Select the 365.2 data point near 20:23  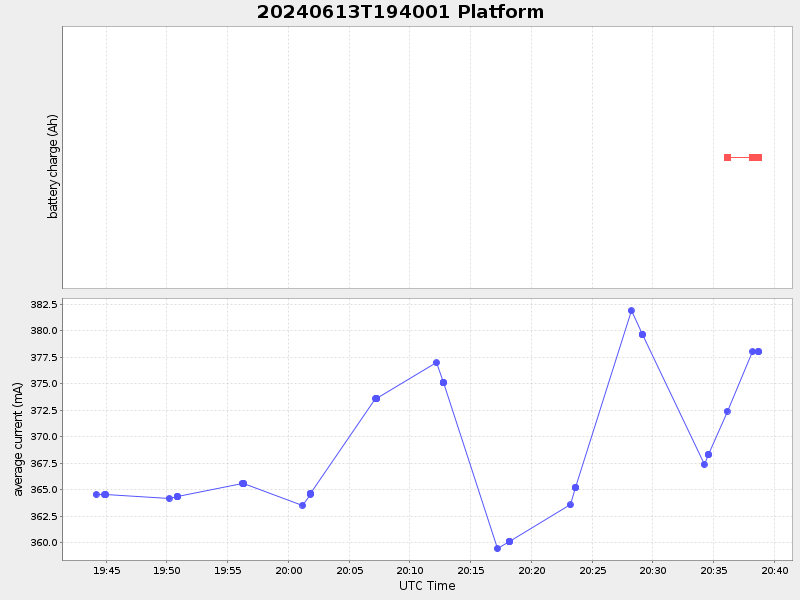(576, 488)
